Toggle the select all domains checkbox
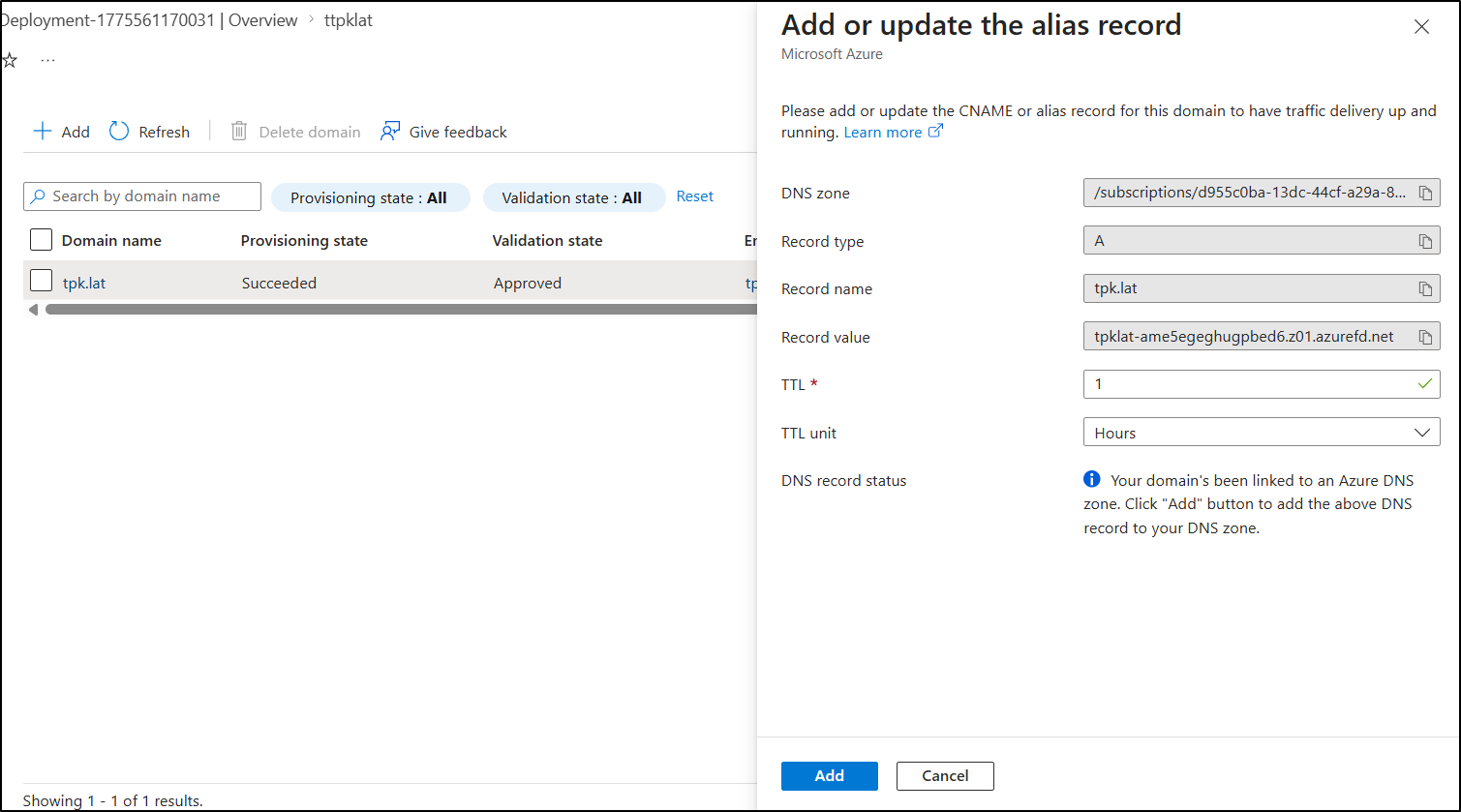 pyautogui.click(x=41, y=239)
